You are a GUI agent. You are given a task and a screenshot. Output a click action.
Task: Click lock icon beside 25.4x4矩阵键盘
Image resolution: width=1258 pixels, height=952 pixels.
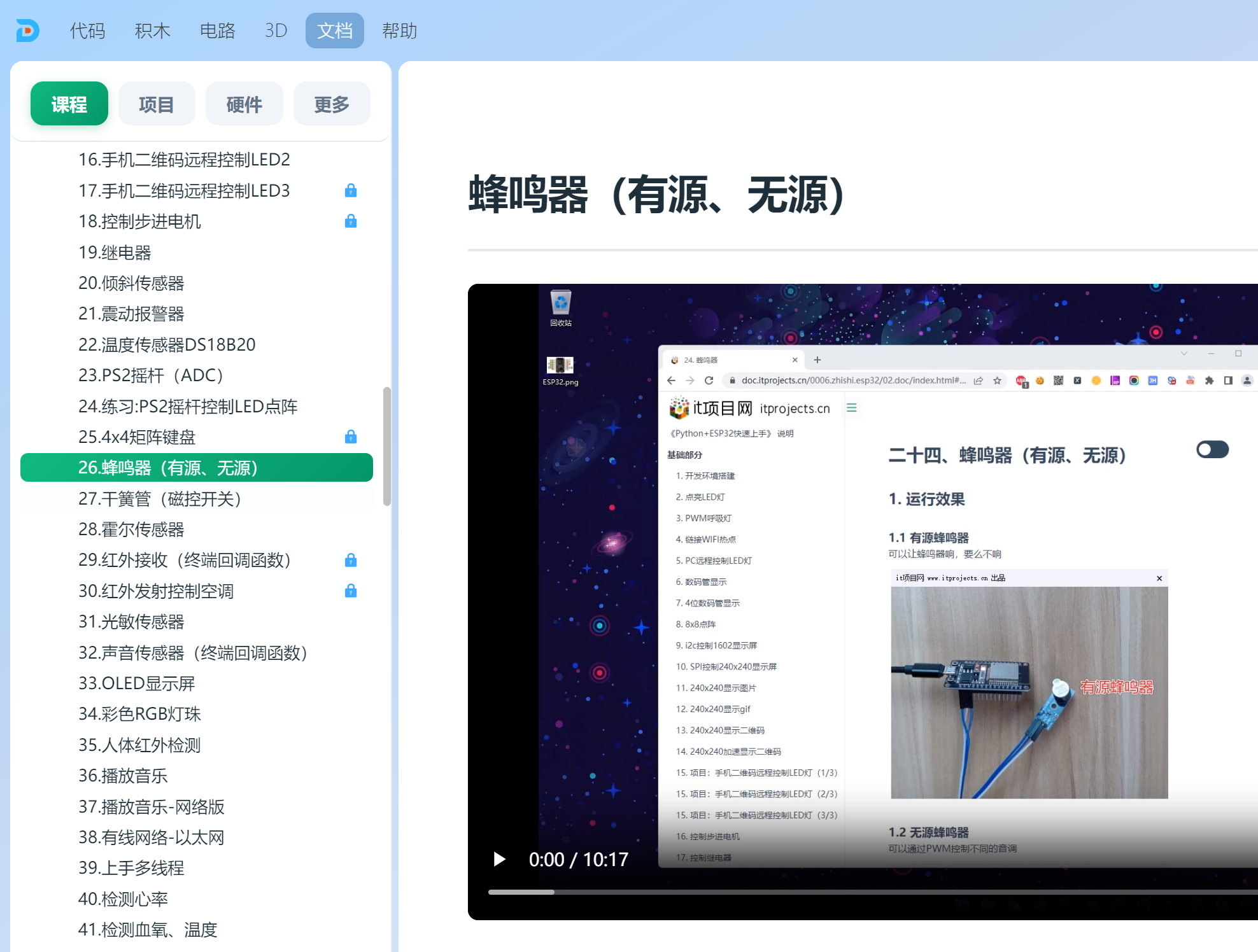[351, 437]
